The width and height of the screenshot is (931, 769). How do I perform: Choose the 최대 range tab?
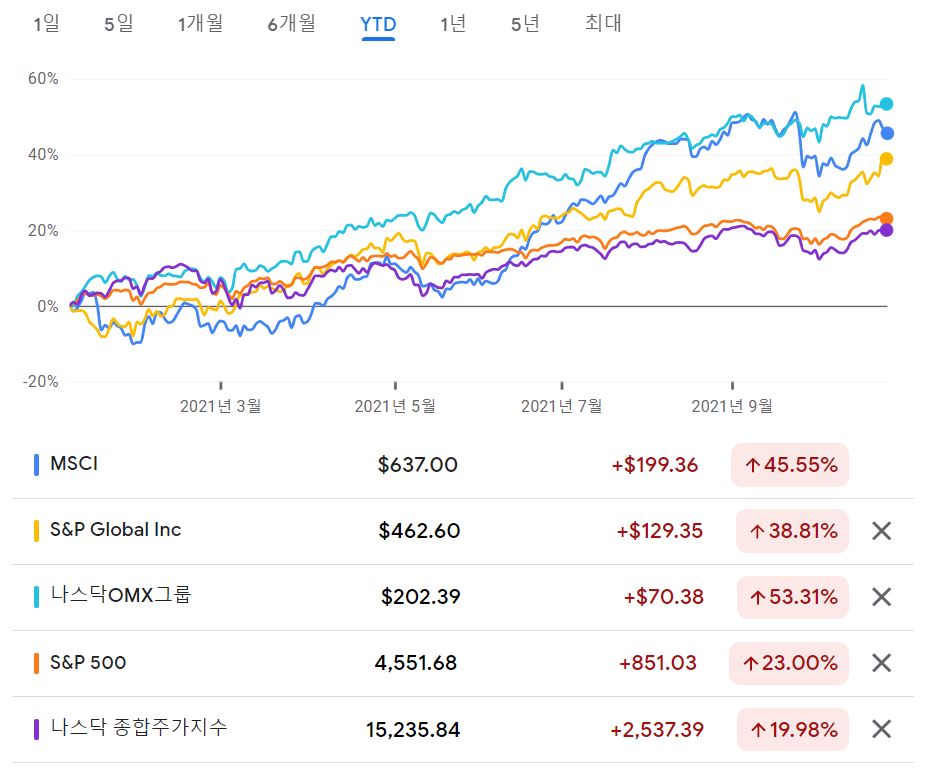603,23
